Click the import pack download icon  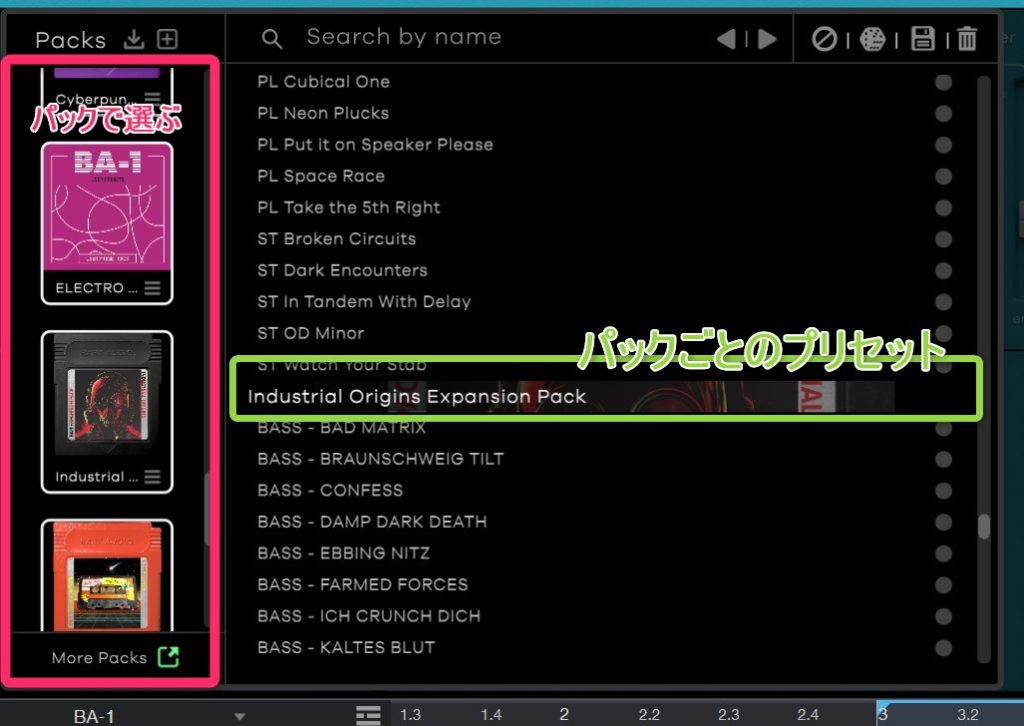(134, 40)
